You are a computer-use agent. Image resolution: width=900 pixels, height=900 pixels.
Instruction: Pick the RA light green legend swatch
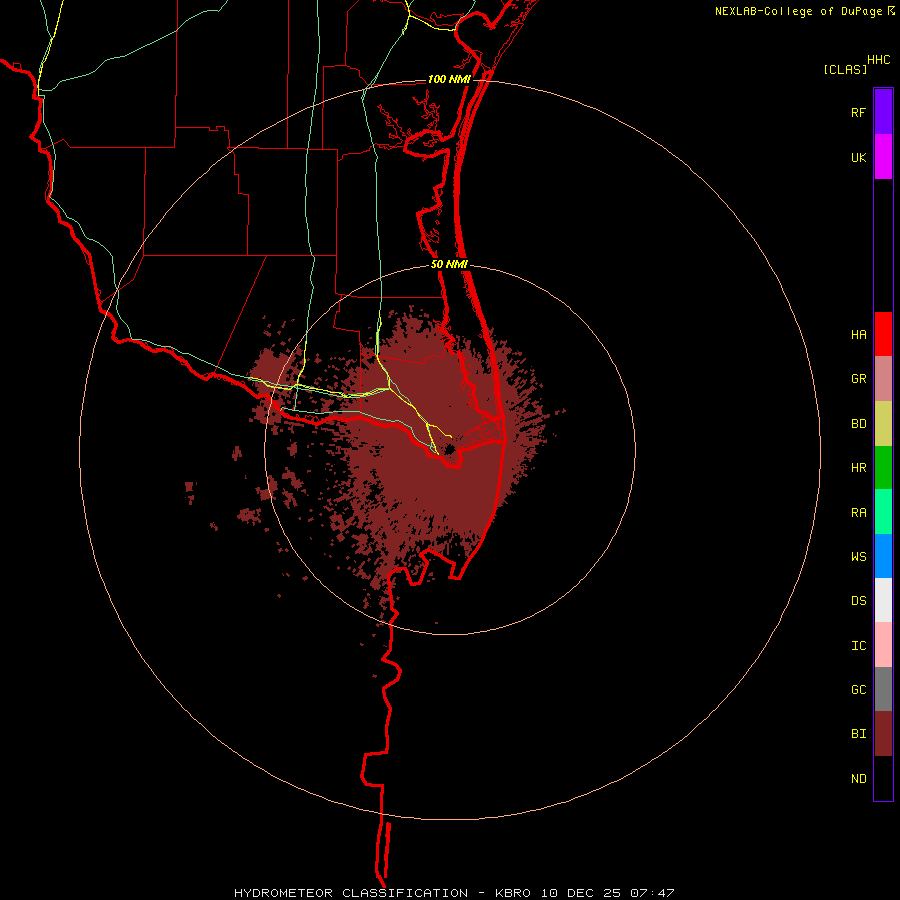coord(883,512)
